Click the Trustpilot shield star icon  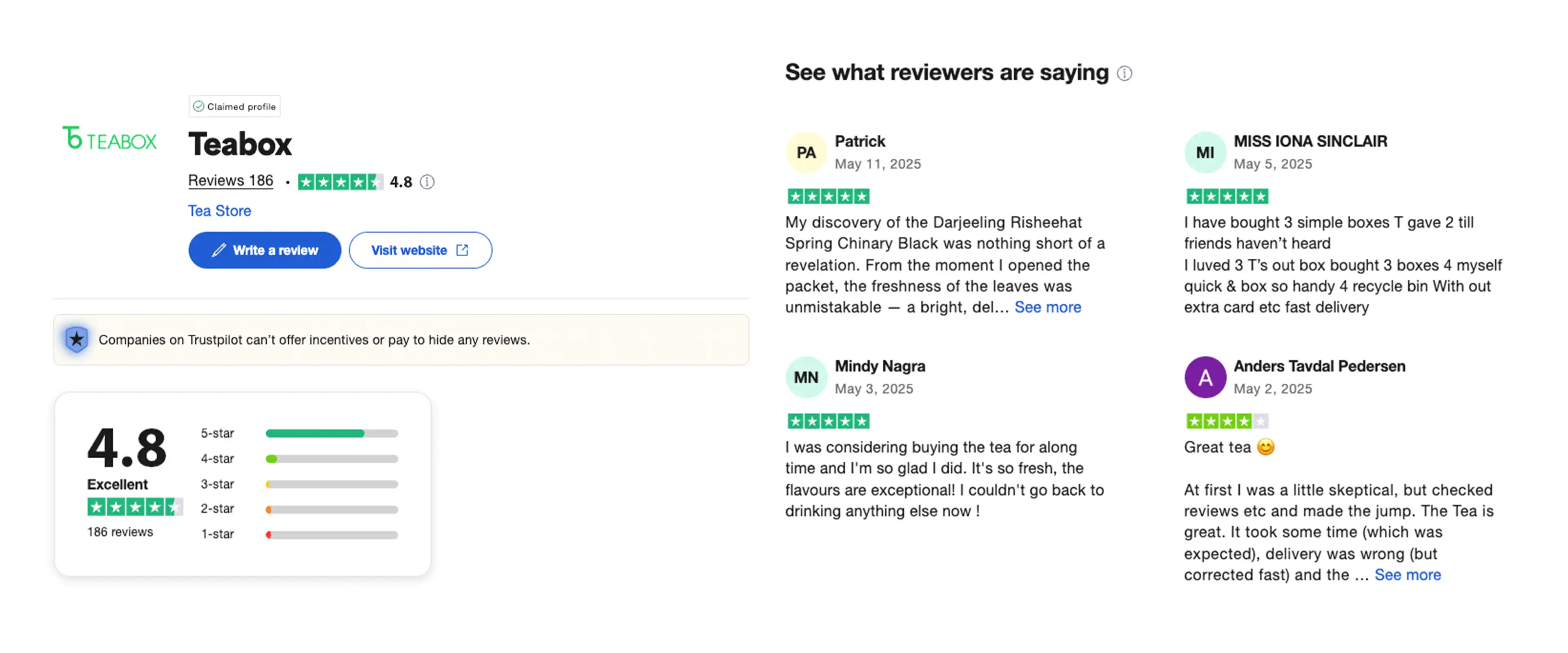coord(77,340)
